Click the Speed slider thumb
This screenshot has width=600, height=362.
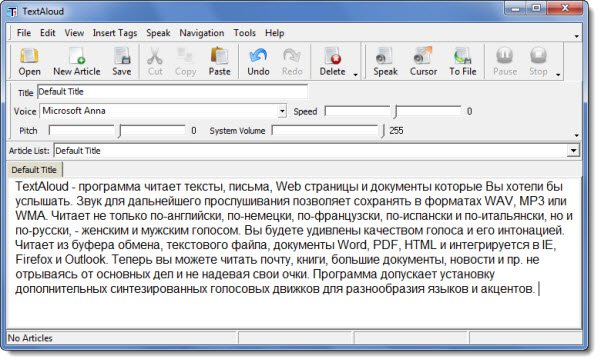coord(396,111)
